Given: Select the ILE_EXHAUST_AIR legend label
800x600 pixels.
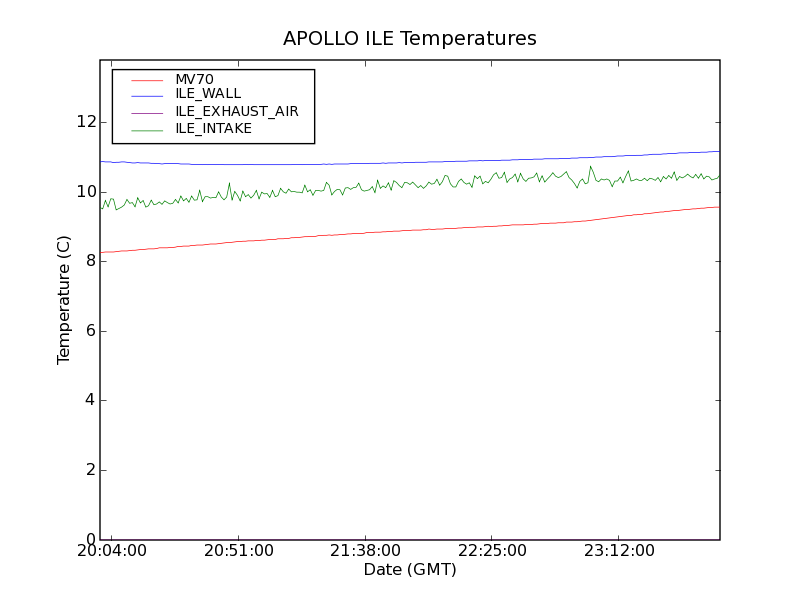Looking at the screenshot, I should [x=237, y=111].
